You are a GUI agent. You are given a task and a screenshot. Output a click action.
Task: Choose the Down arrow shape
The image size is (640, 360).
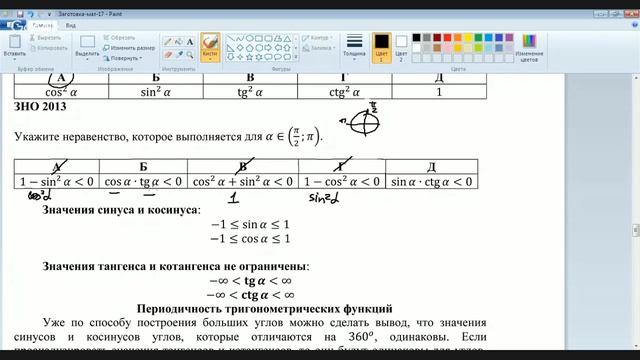[x=230, y=57]
